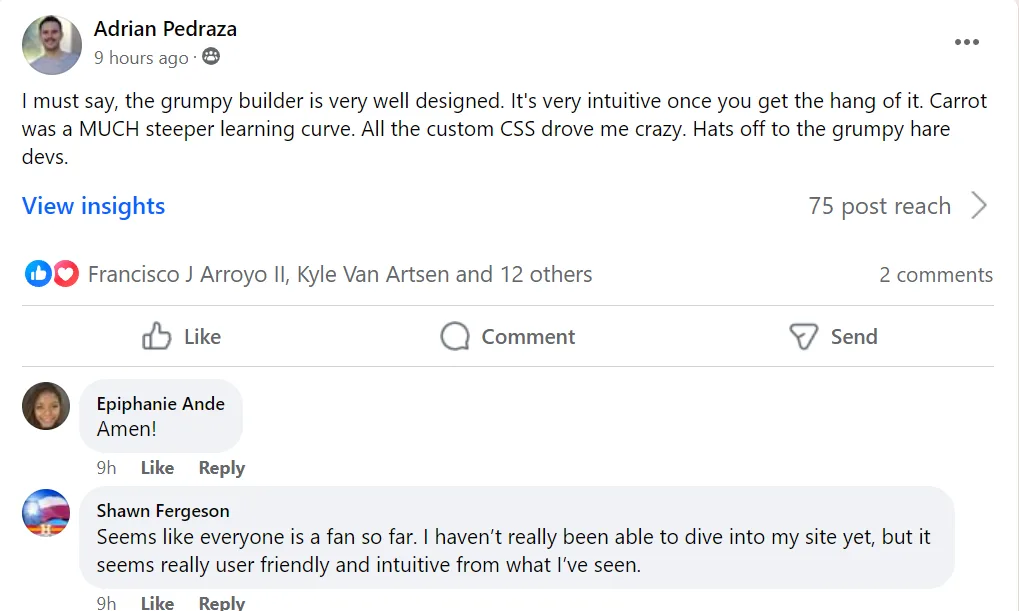This screenshot has height=611, width=1019.
Task: Open the 2 comments link
Action: pos(936,275)
